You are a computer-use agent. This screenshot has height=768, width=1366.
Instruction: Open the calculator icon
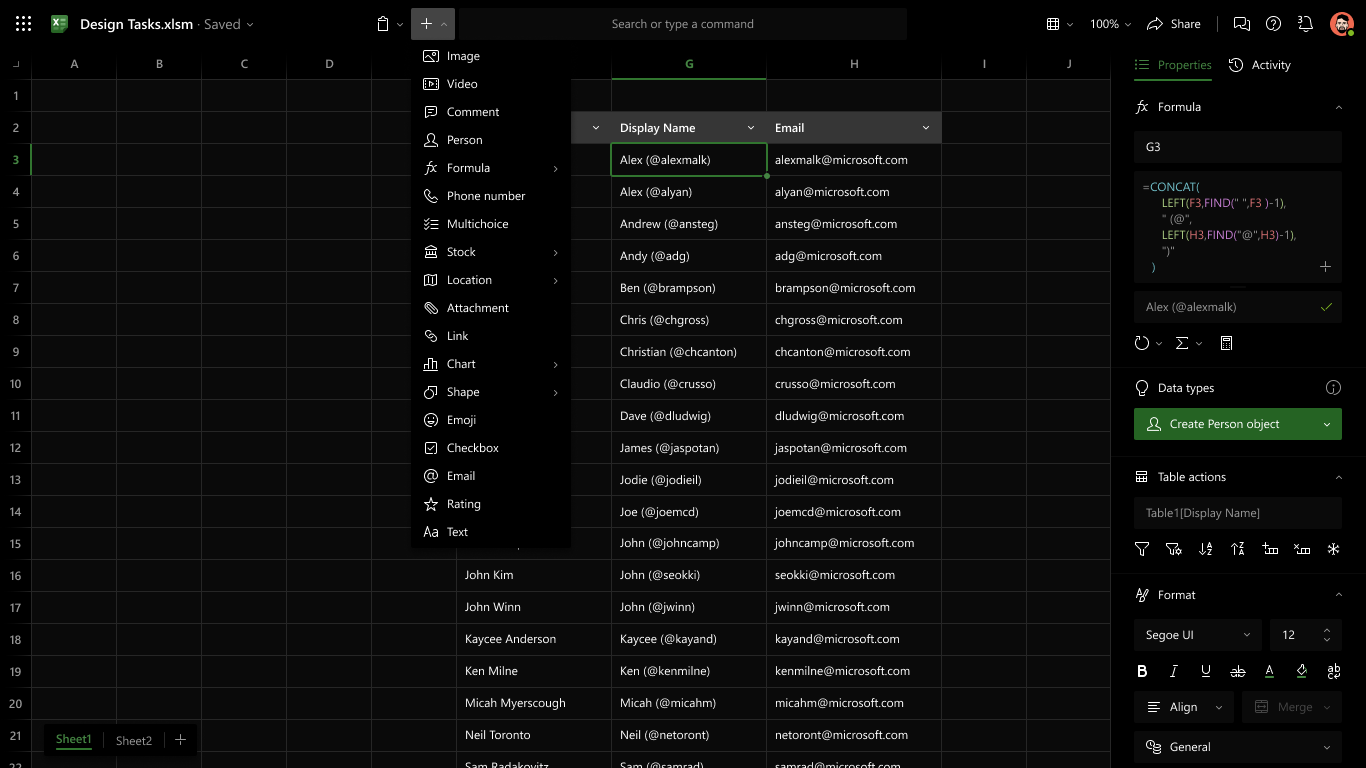[x=1226, y=343]
